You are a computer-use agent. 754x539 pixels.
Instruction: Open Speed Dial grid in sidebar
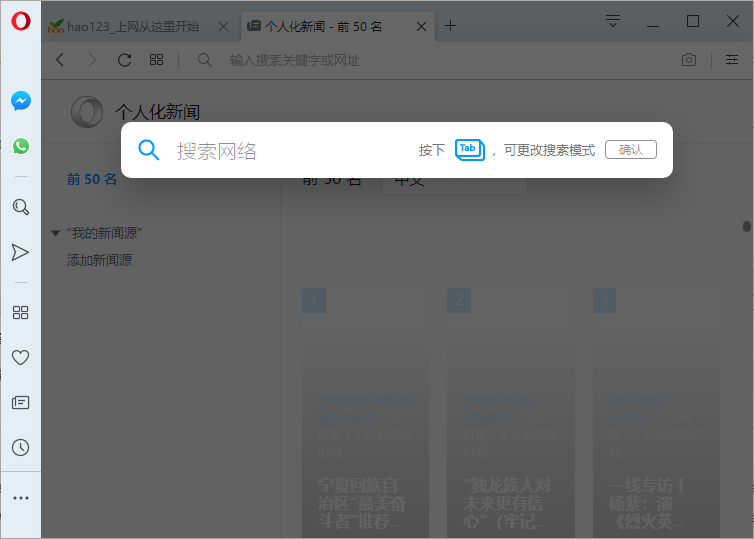point(20,313)
